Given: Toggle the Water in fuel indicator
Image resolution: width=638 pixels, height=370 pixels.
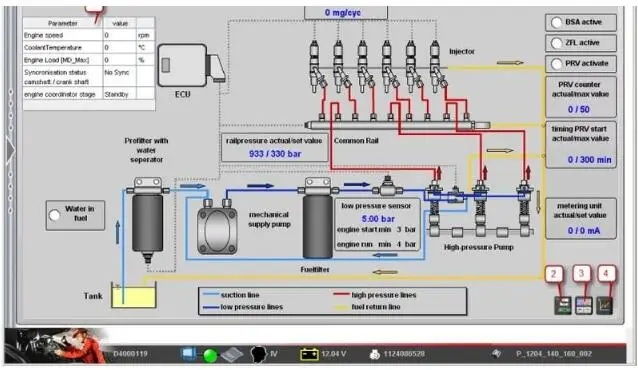Looking at the screenshot, I should click(55, 215).
